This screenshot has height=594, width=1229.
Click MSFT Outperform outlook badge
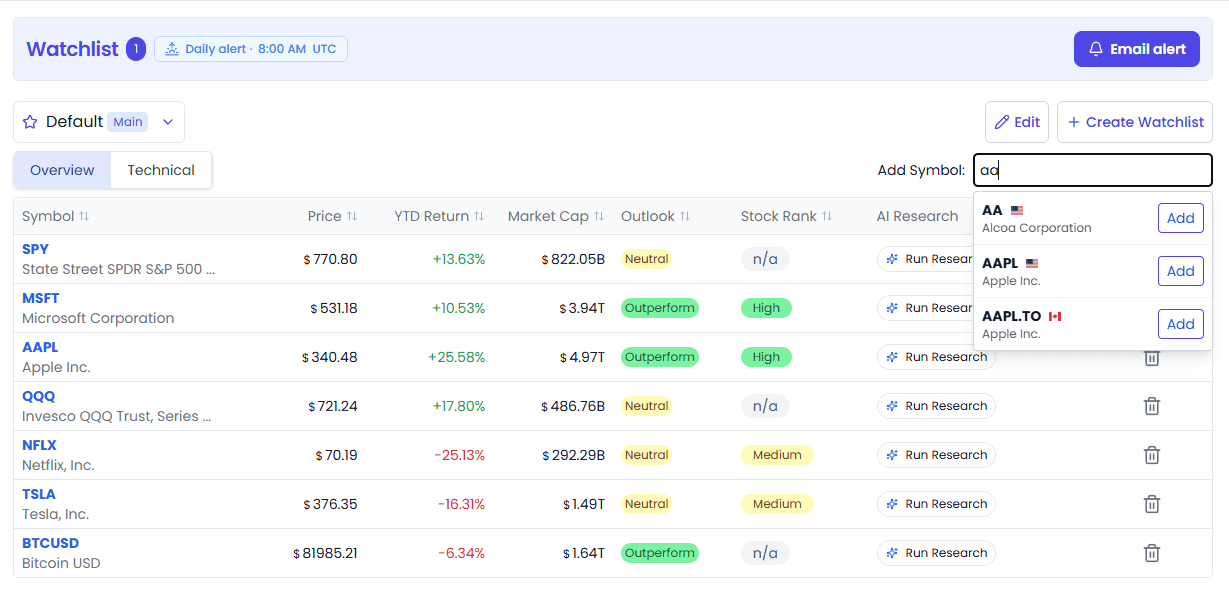(660, 308)
